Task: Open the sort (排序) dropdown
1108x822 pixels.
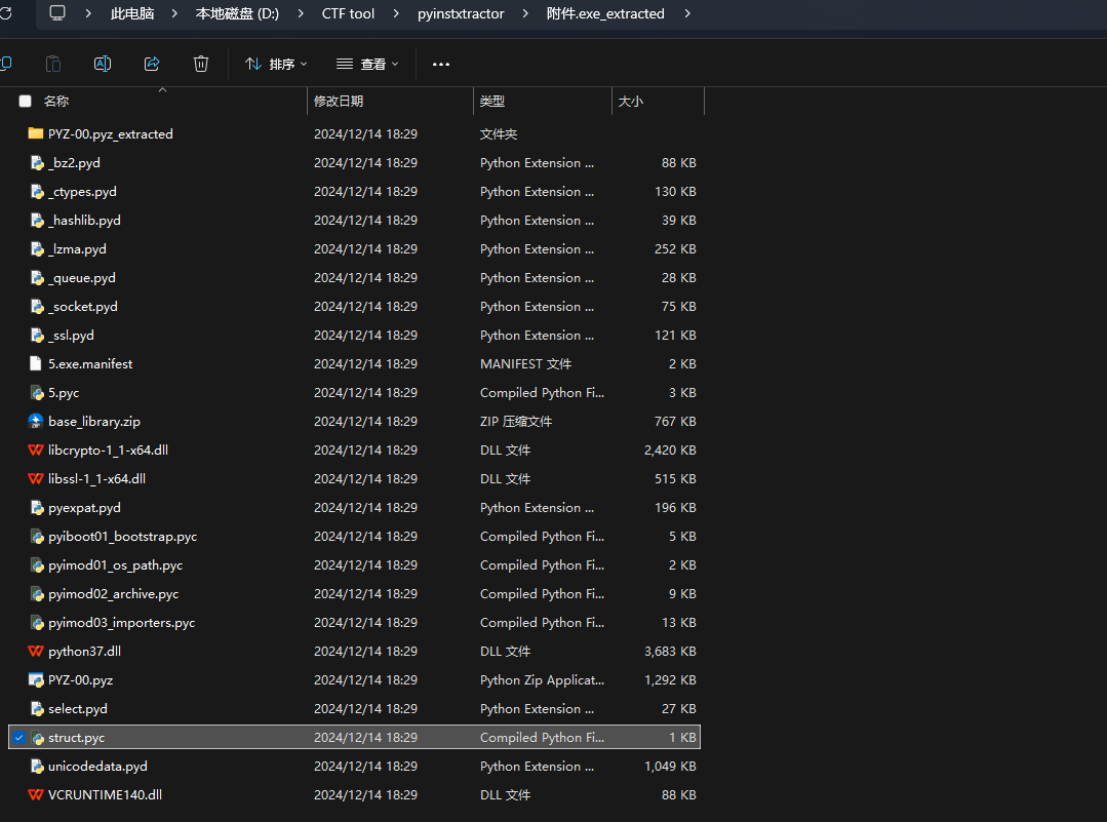Action: pos(276,64)
